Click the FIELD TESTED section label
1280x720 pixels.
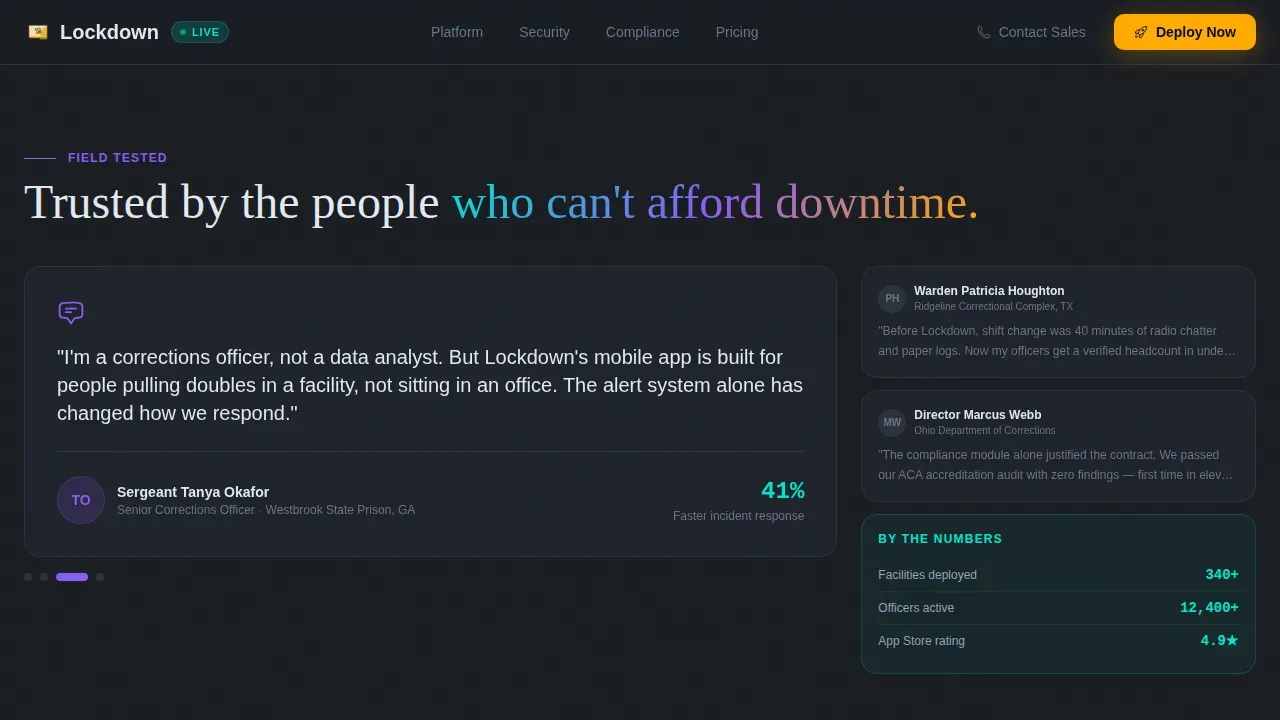point(117,158)
